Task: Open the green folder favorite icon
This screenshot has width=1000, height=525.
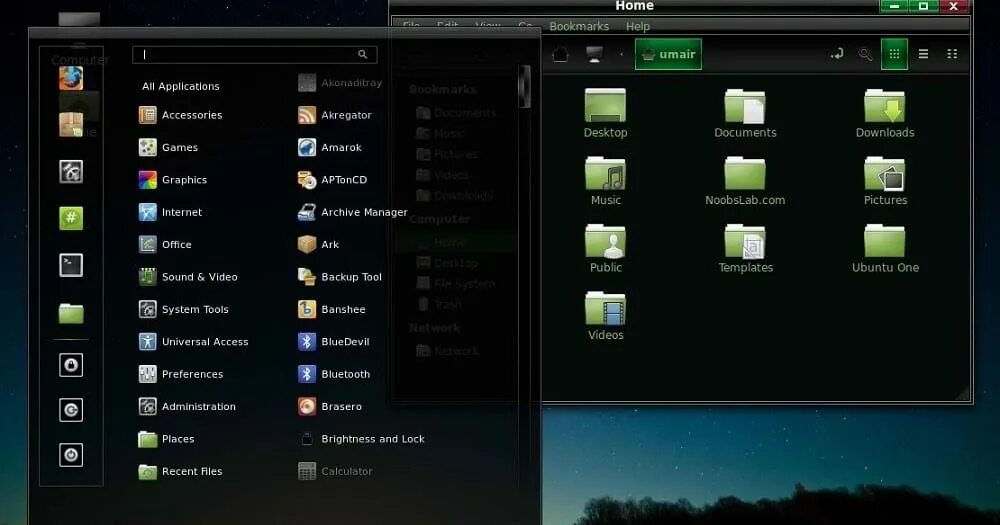Action: pos(71,313)
